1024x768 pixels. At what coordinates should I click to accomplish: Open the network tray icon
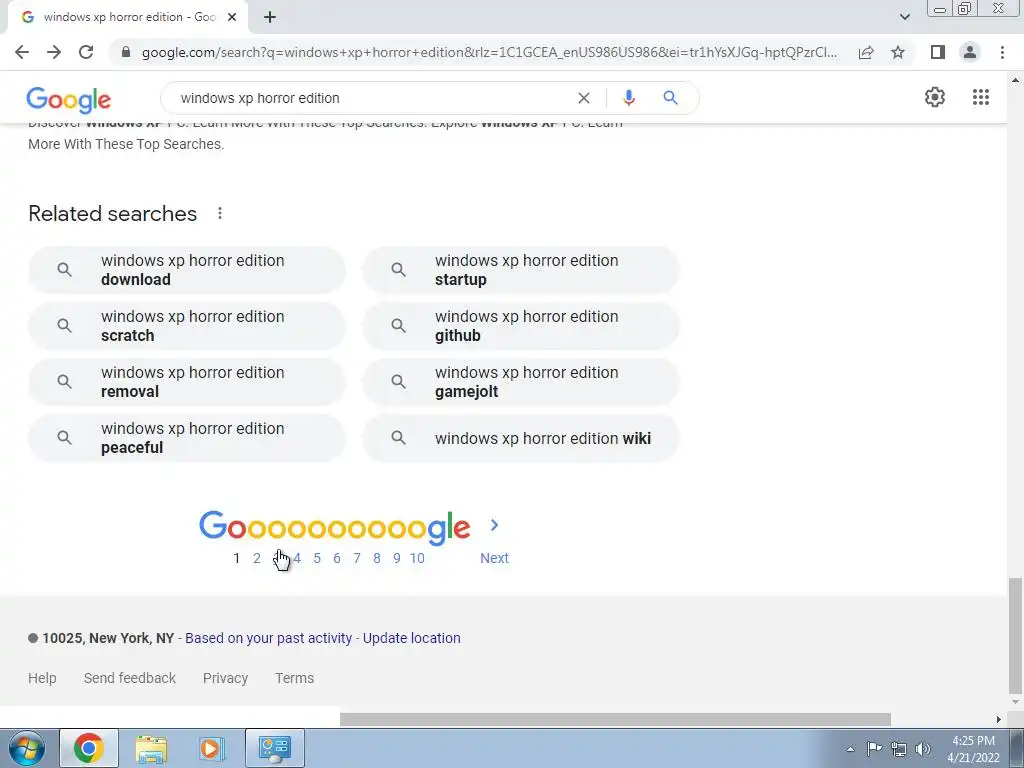coord(899,749)
